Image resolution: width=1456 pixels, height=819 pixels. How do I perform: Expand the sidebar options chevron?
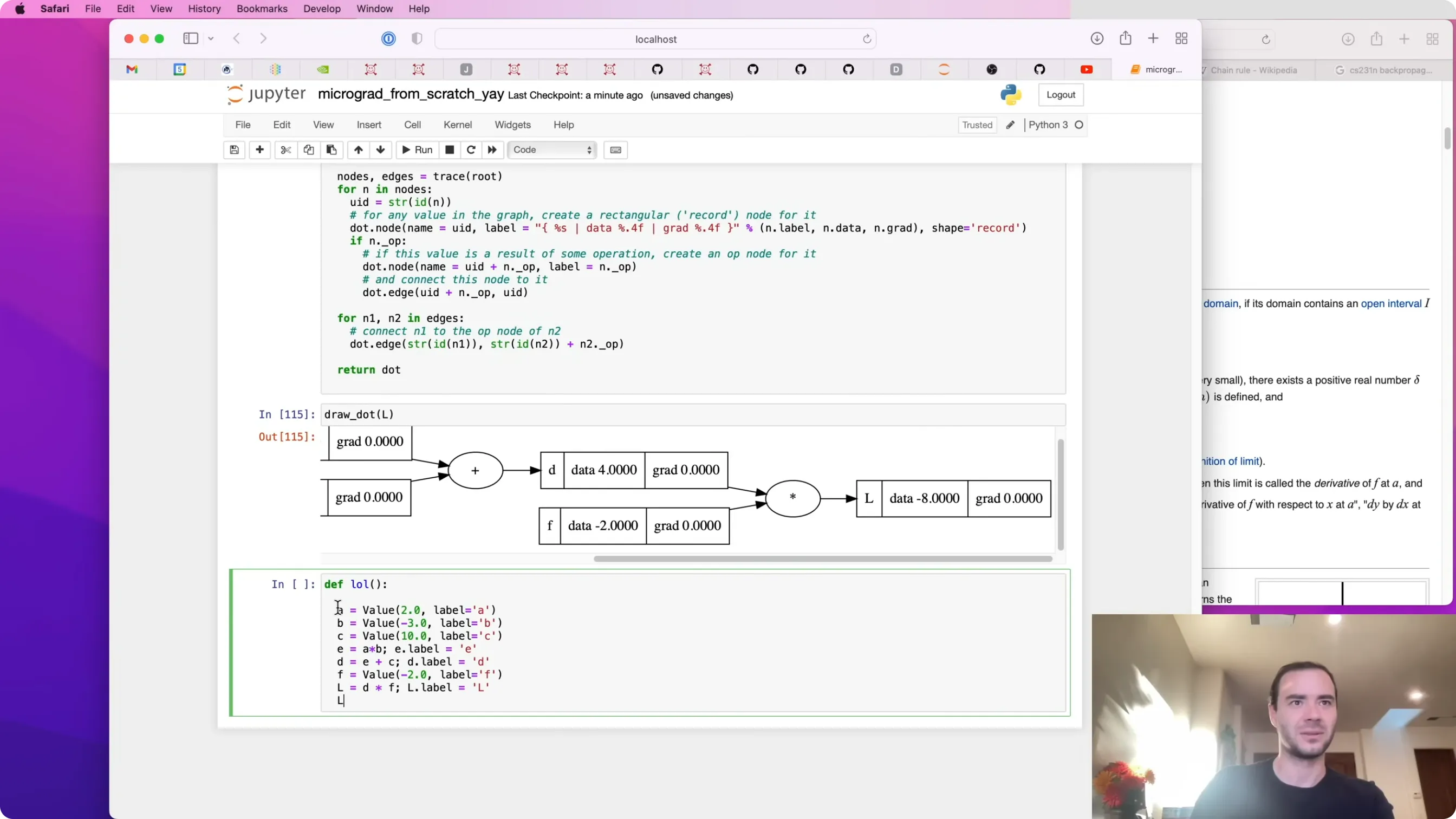(x=211, y=38)
